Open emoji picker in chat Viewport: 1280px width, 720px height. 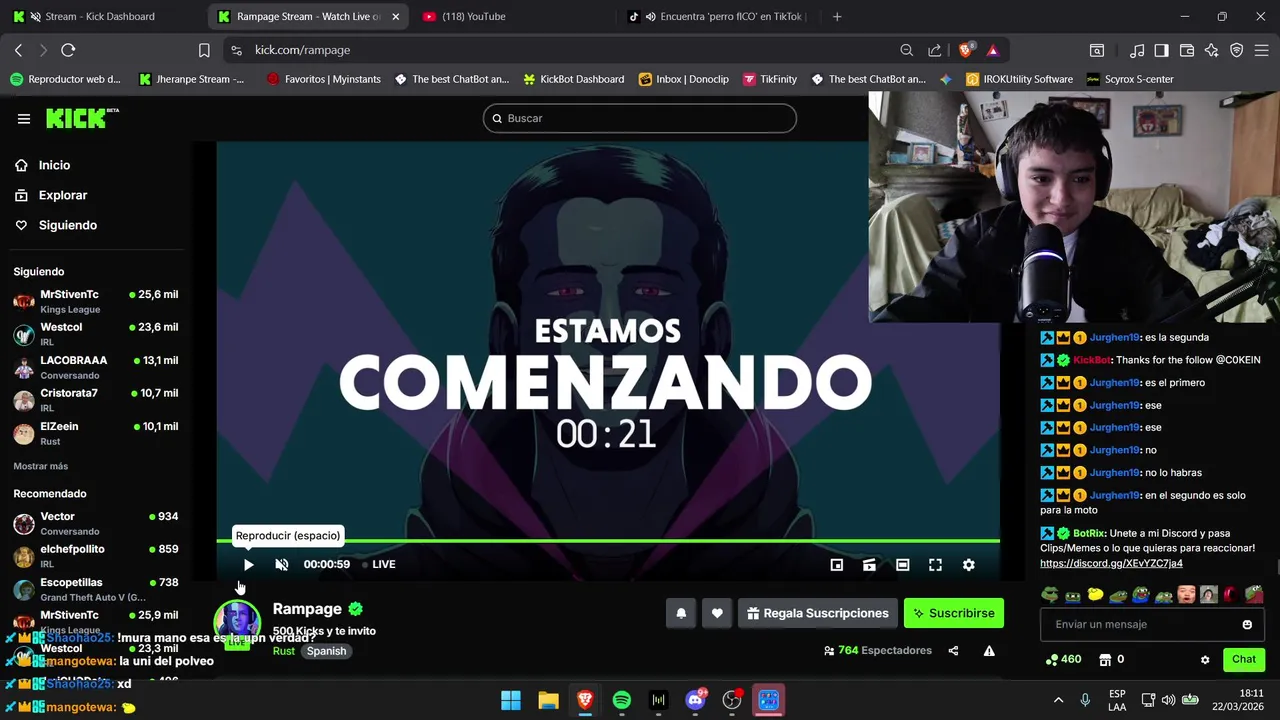[1247, 625]
